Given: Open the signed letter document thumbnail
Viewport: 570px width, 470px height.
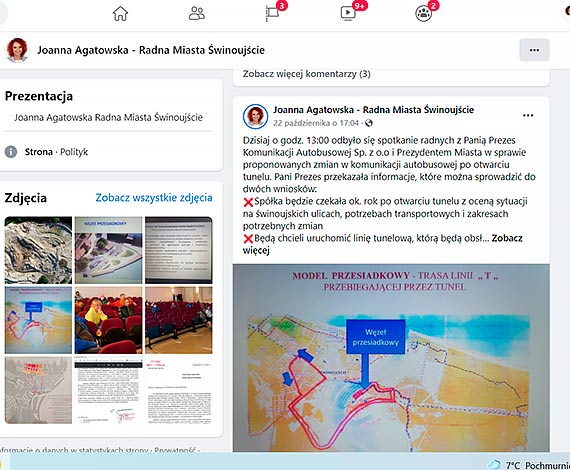Looking at the screenshot, I should coord(108,390).
